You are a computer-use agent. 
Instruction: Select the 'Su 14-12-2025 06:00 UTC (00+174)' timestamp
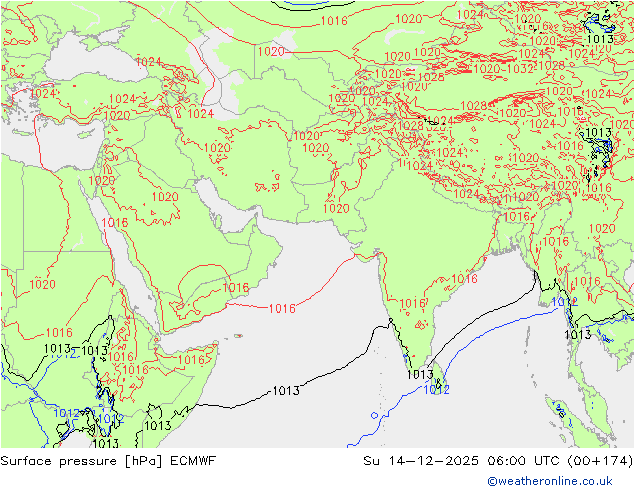pos(498,461)
